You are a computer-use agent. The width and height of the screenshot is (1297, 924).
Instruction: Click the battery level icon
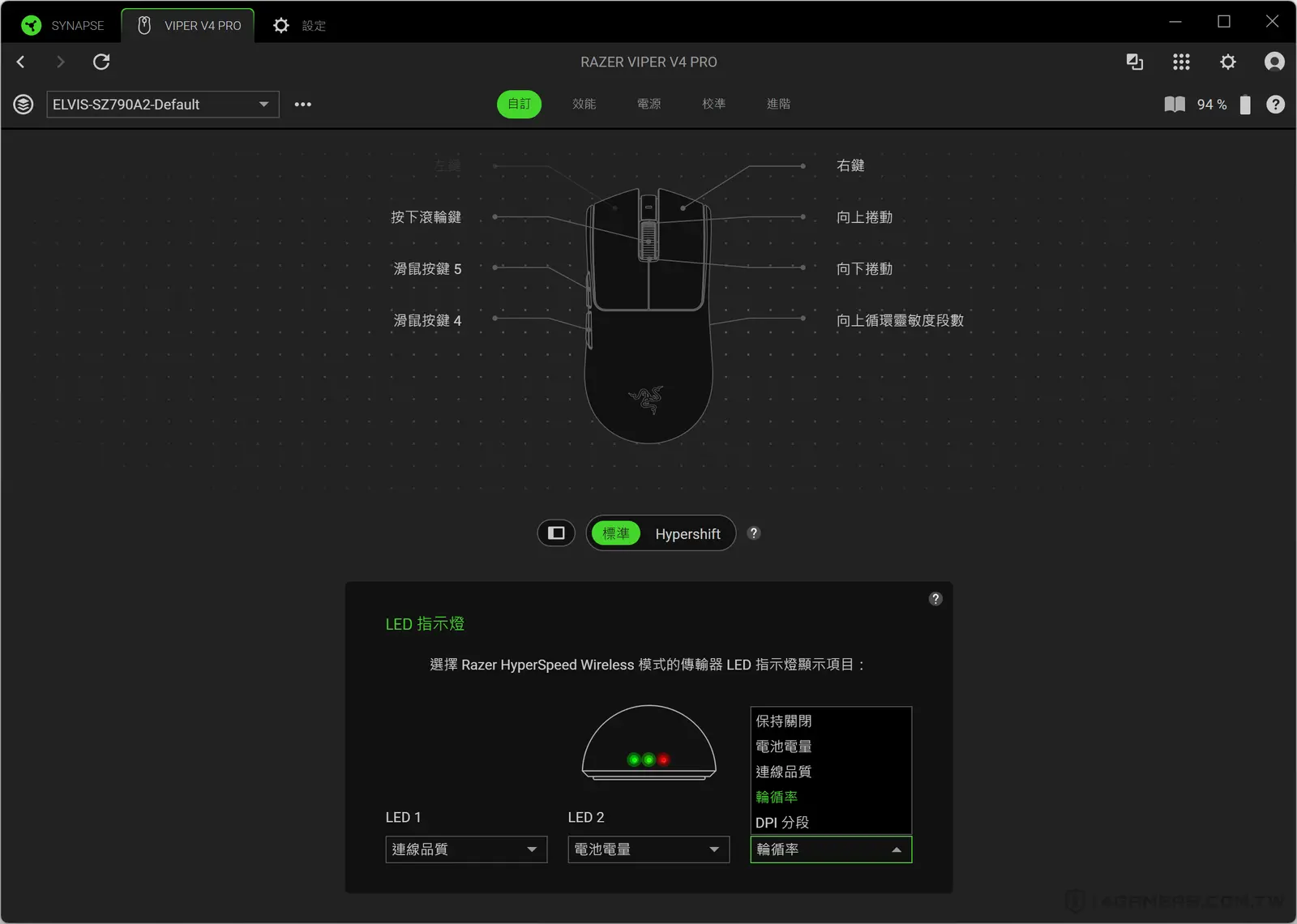pyautogui.click(x=1245, y=104)
